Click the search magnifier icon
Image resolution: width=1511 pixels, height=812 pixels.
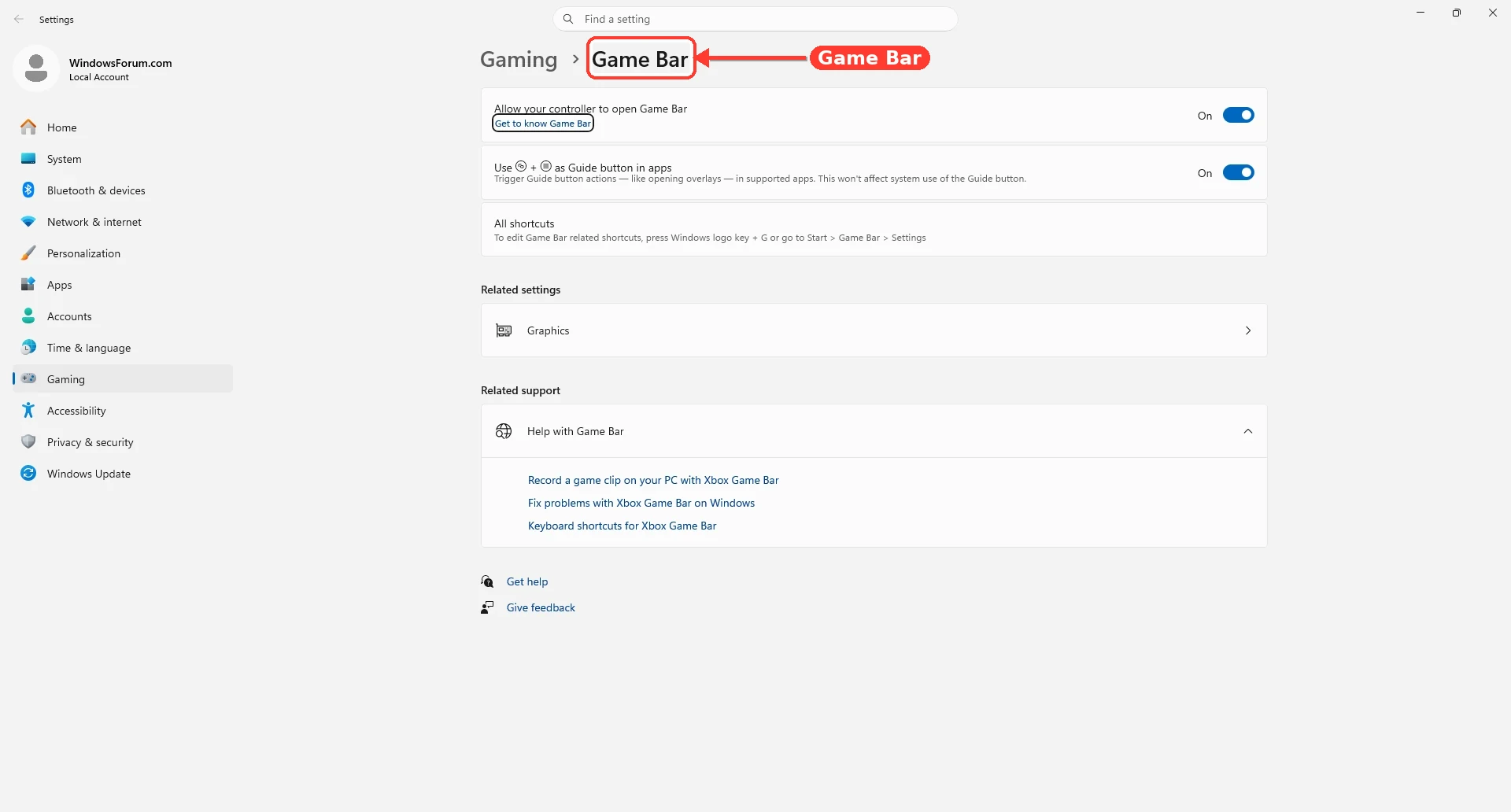click(x=568, y=19)
